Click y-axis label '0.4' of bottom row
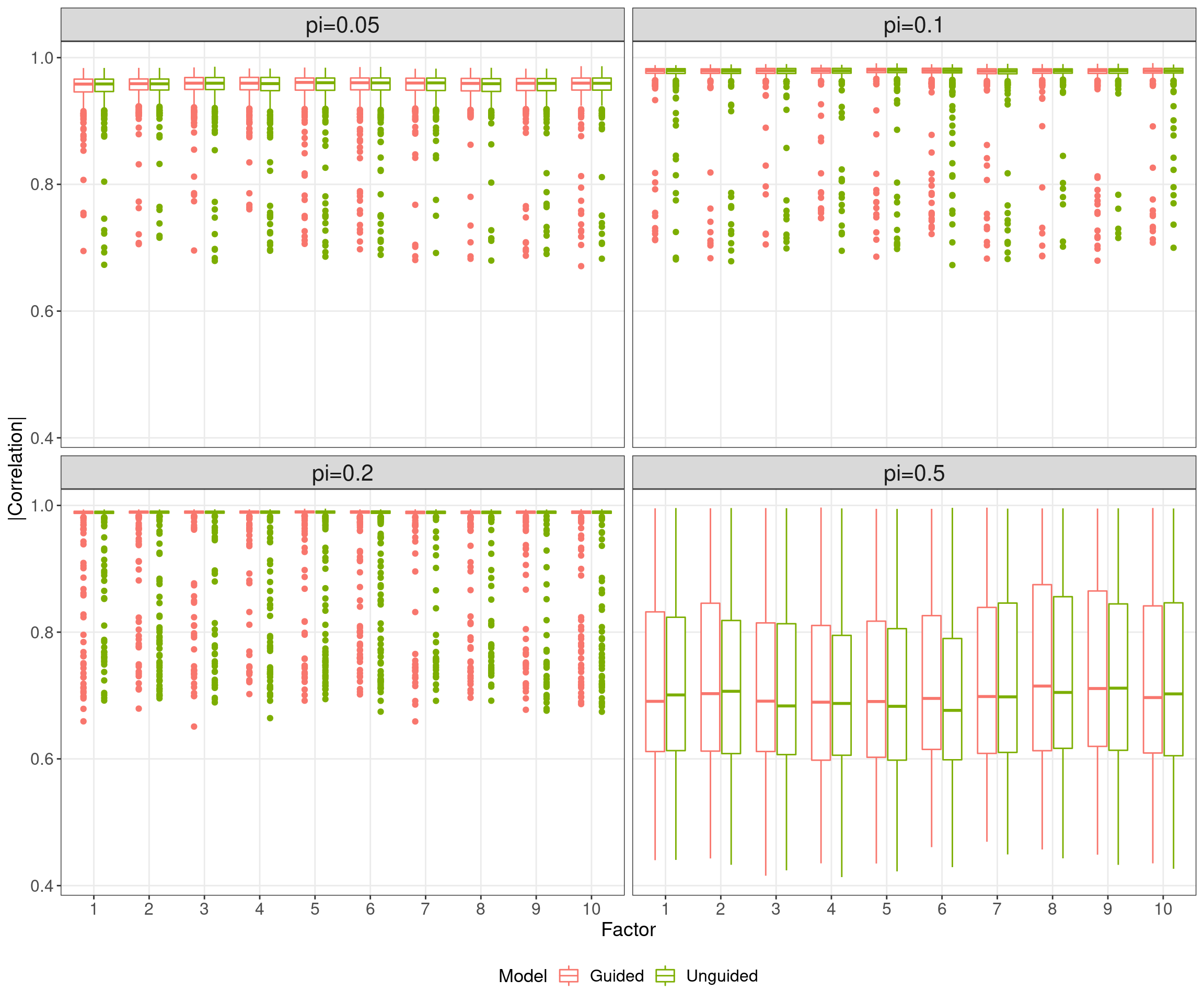 (x=42, y=885)
